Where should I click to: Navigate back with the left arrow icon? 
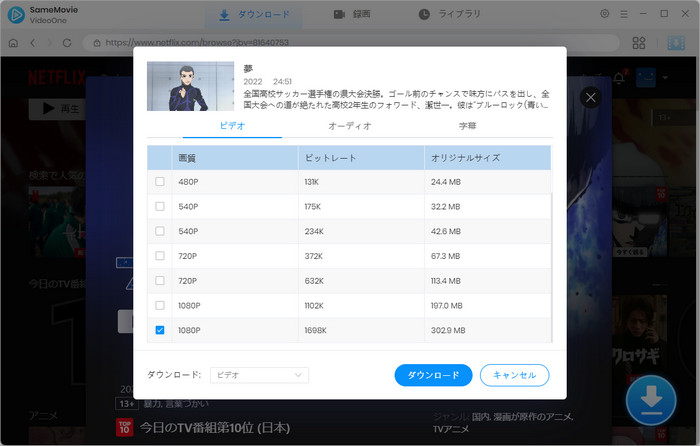(33, 43)
